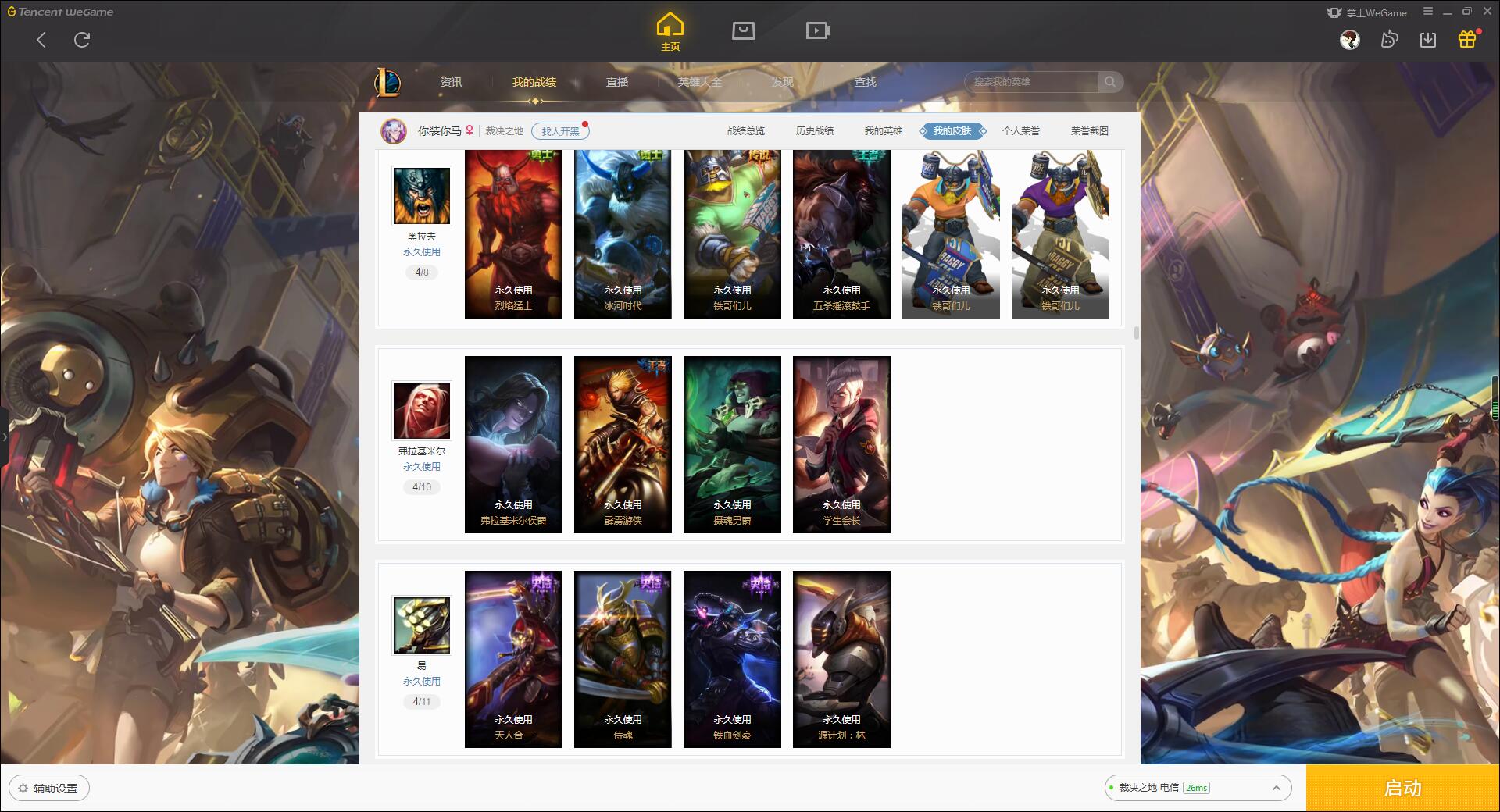Open the download manager icon
Image resolution: width=1500 pixels, height=812 pixels.
pyautogui.click(x=1428, y=40)
